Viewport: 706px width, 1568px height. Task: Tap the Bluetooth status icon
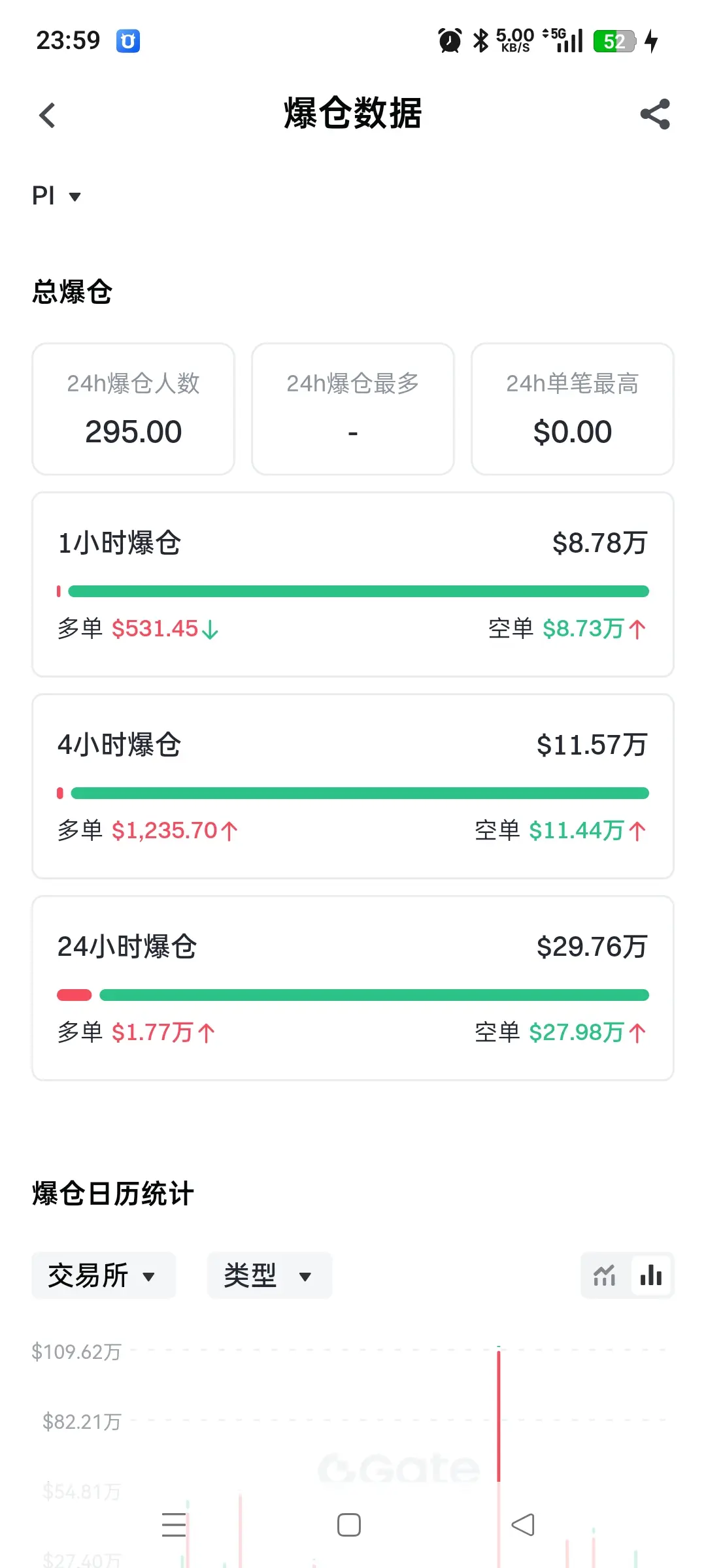point(481,41)
